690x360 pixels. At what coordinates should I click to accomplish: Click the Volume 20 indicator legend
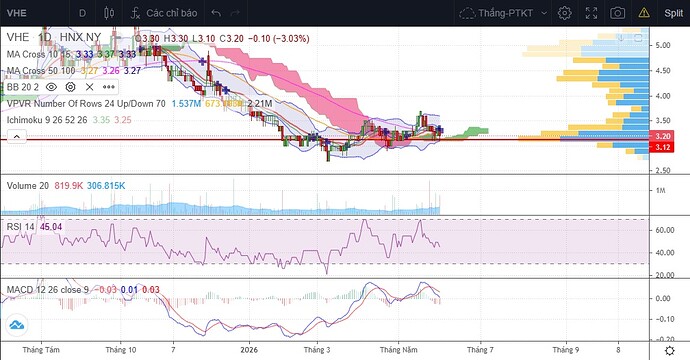(x=28, y=186)
